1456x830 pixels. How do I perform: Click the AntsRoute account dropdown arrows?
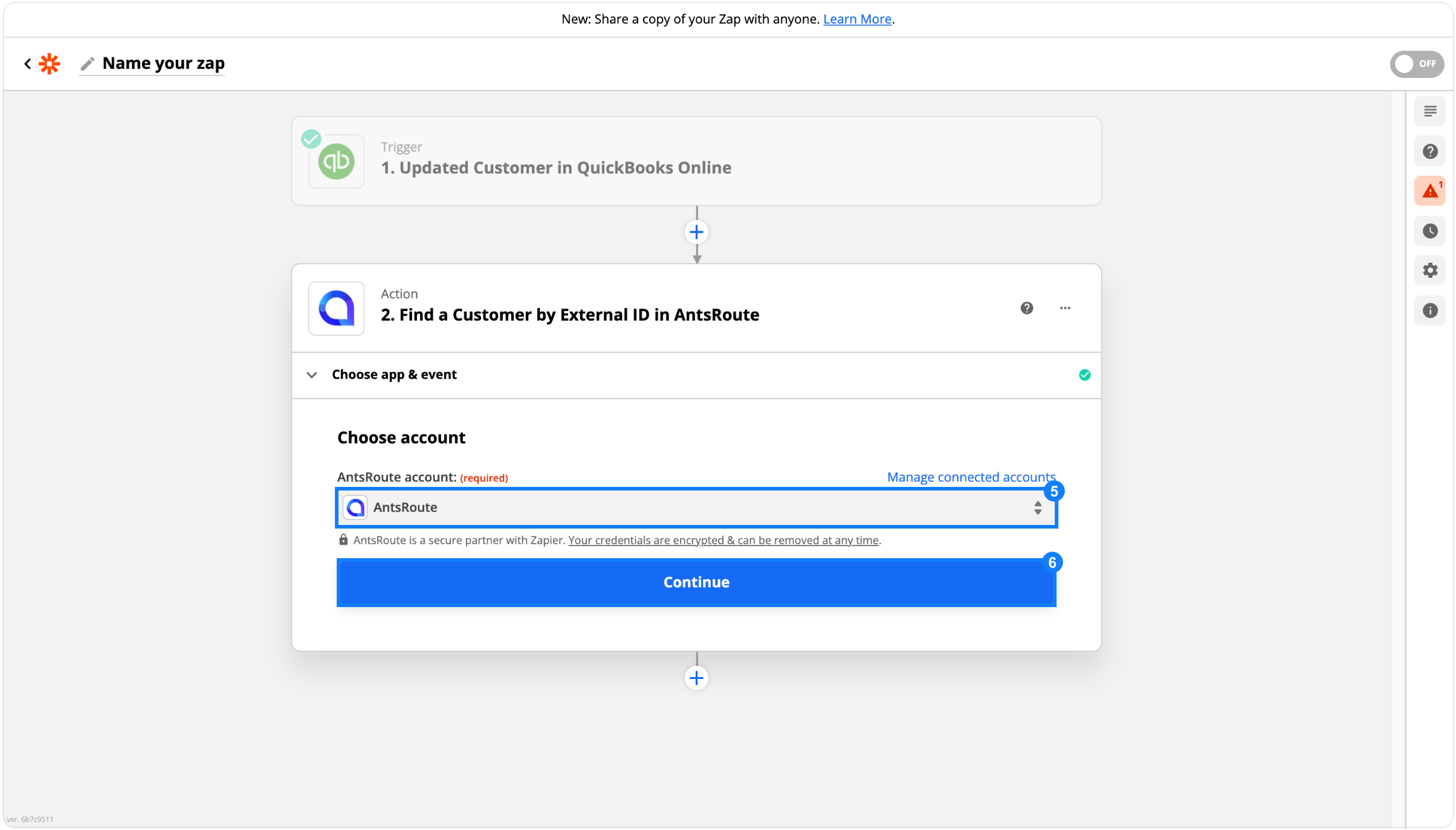[1037, 507]
